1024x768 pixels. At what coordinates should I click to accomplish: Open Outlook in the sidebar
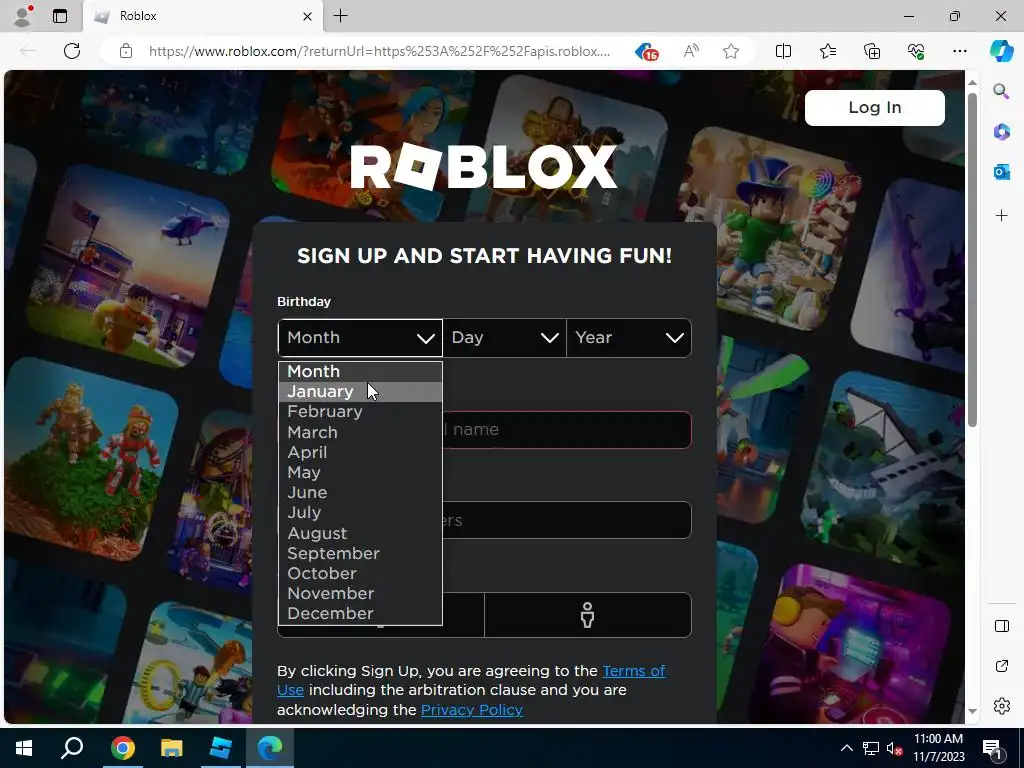click(x=1001, y=172)
